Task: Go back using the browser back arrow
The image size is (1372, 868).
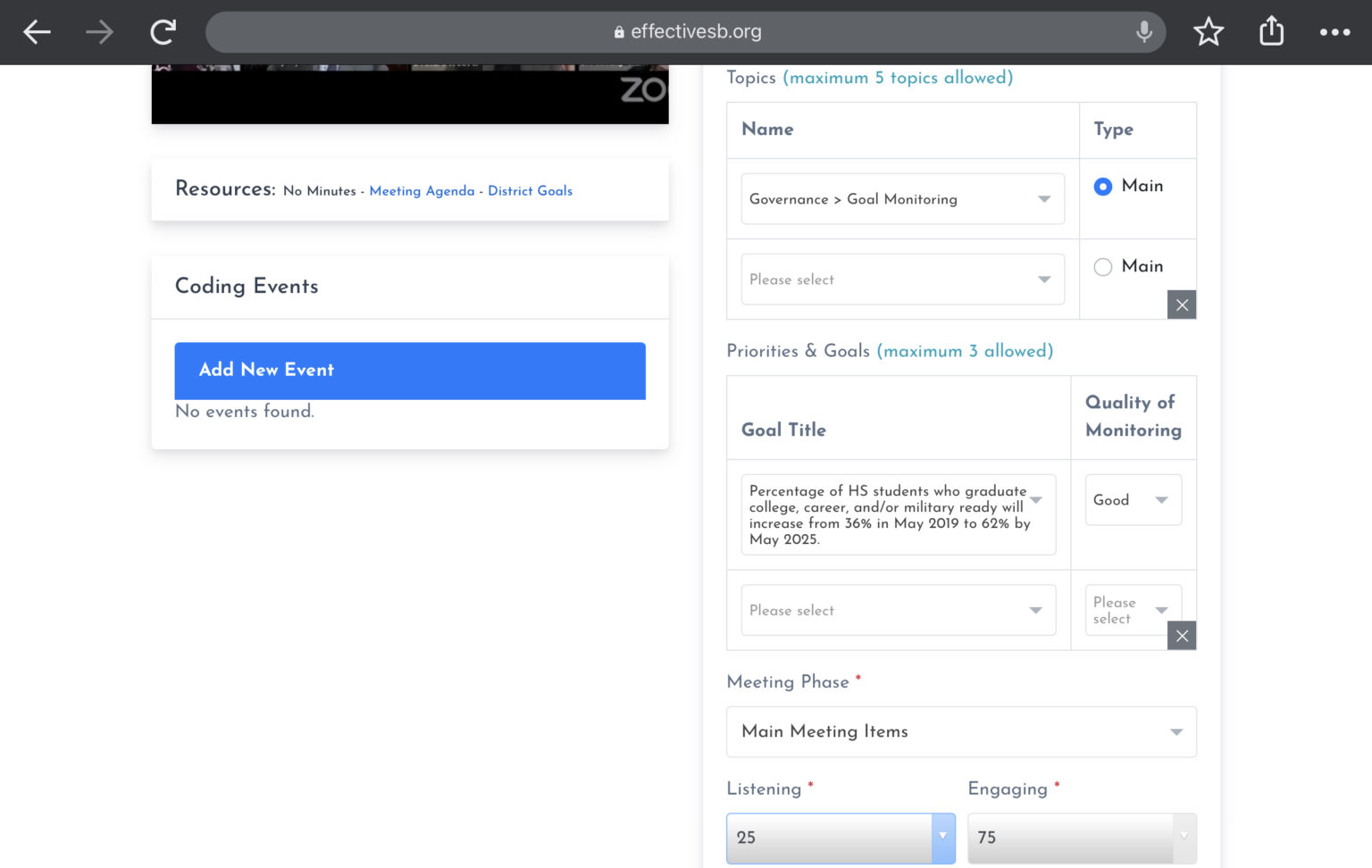Action: [37, 32]
